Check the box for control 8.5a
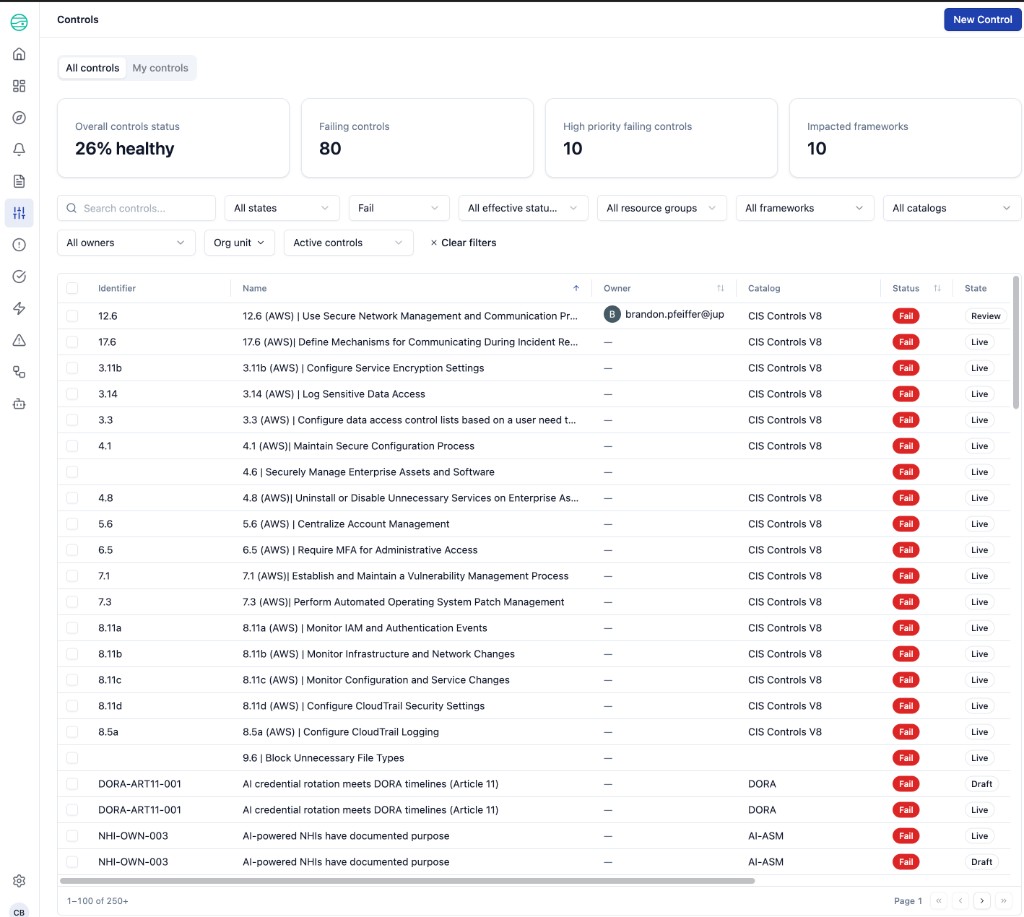The image size is (1024, 917). pos(72,732)
